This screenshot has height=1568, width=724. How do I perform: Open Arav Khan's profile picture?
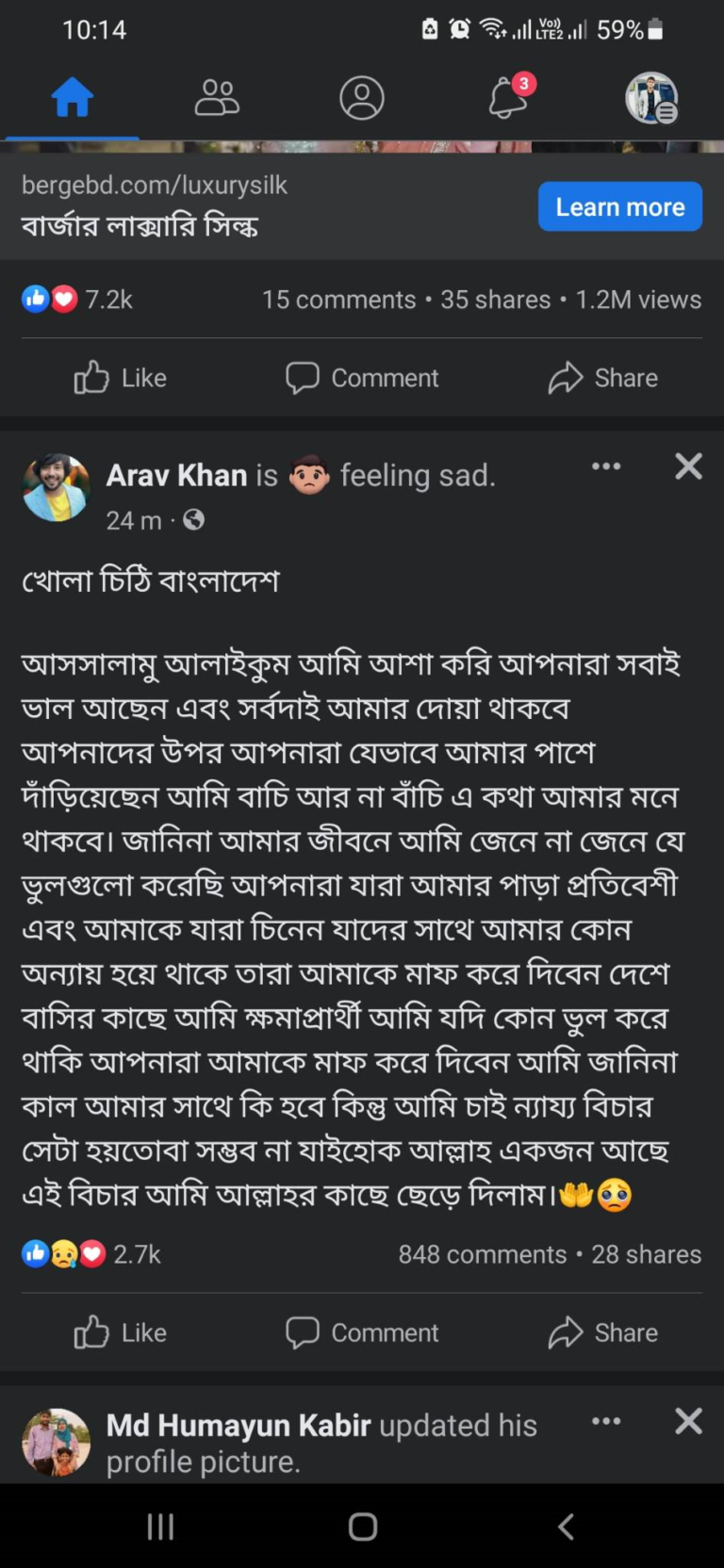click(56, 487)
